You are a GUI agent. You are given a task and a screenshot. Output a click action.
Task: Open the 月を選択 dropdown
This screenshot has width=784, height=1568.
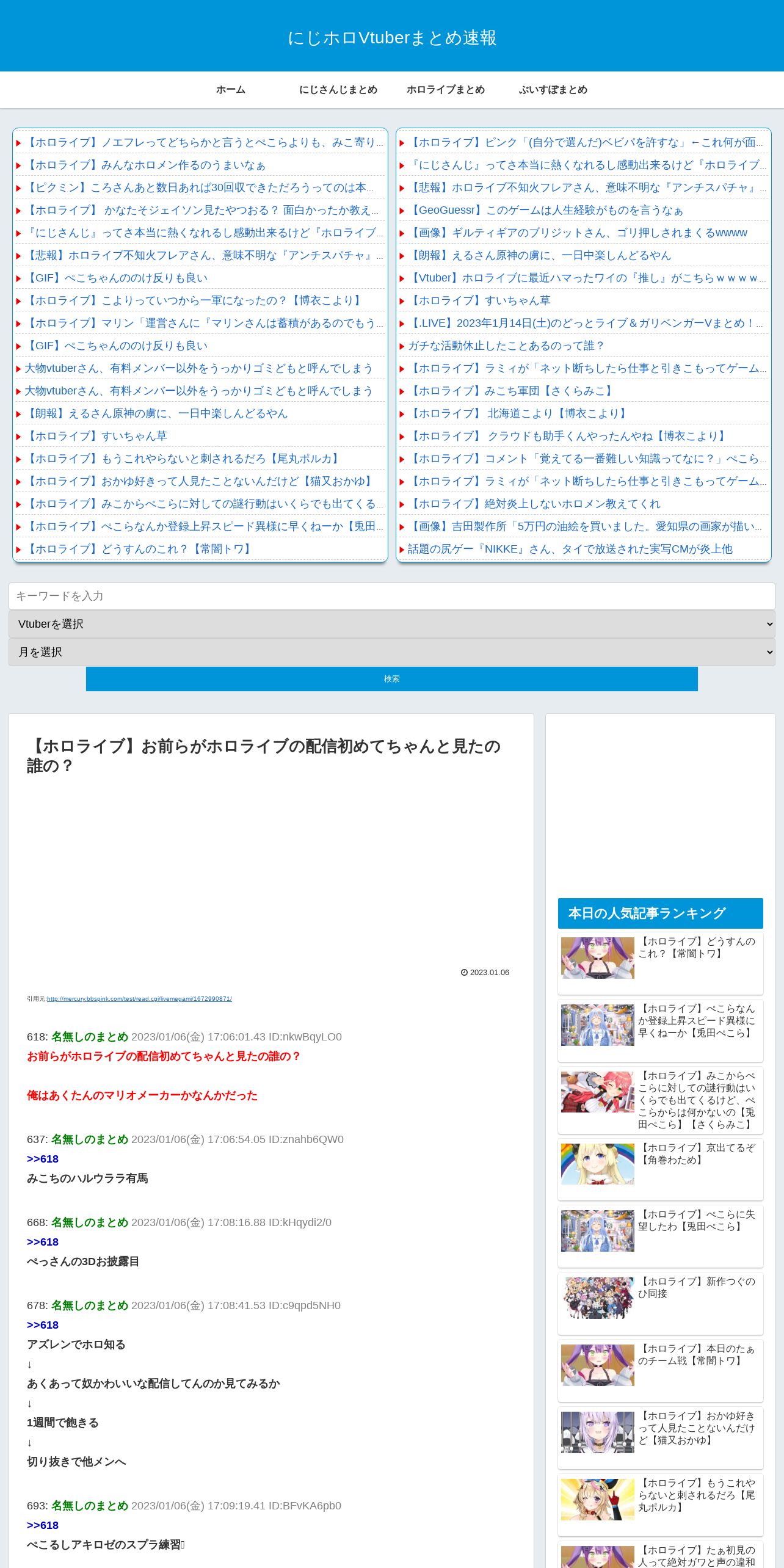tap(392, 652)
